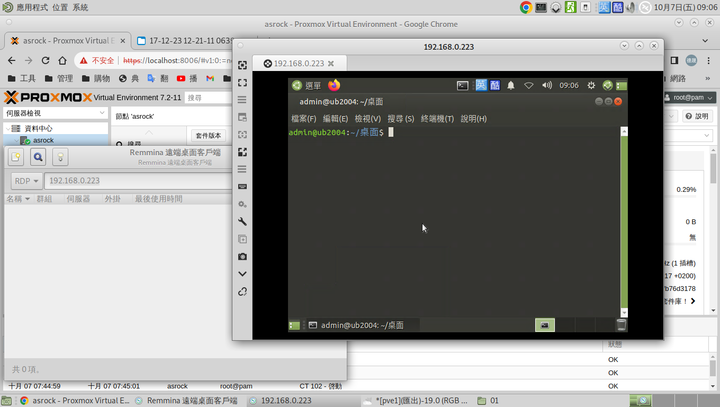Click terminal green vertical scrollbar
720x407 pixels.
(624, 222)
